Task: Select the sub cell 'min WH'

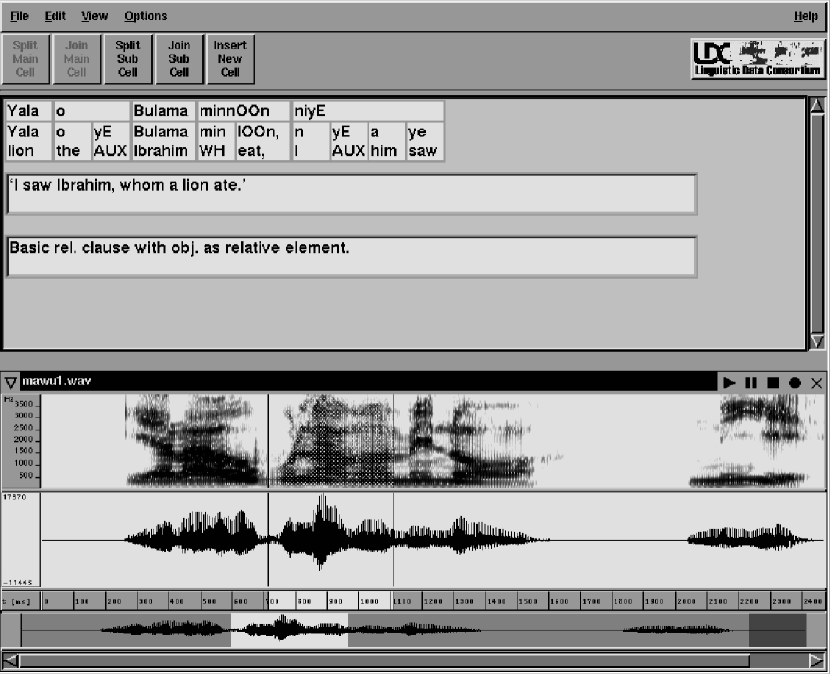Action: [x=216, y=141]
